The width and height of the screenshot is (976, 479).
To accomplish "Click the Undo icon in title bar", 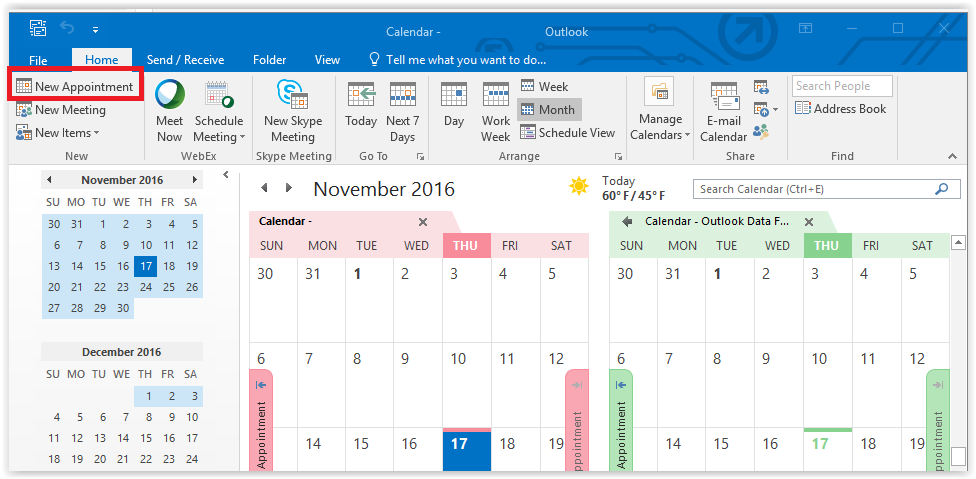I will pos(67,29).
